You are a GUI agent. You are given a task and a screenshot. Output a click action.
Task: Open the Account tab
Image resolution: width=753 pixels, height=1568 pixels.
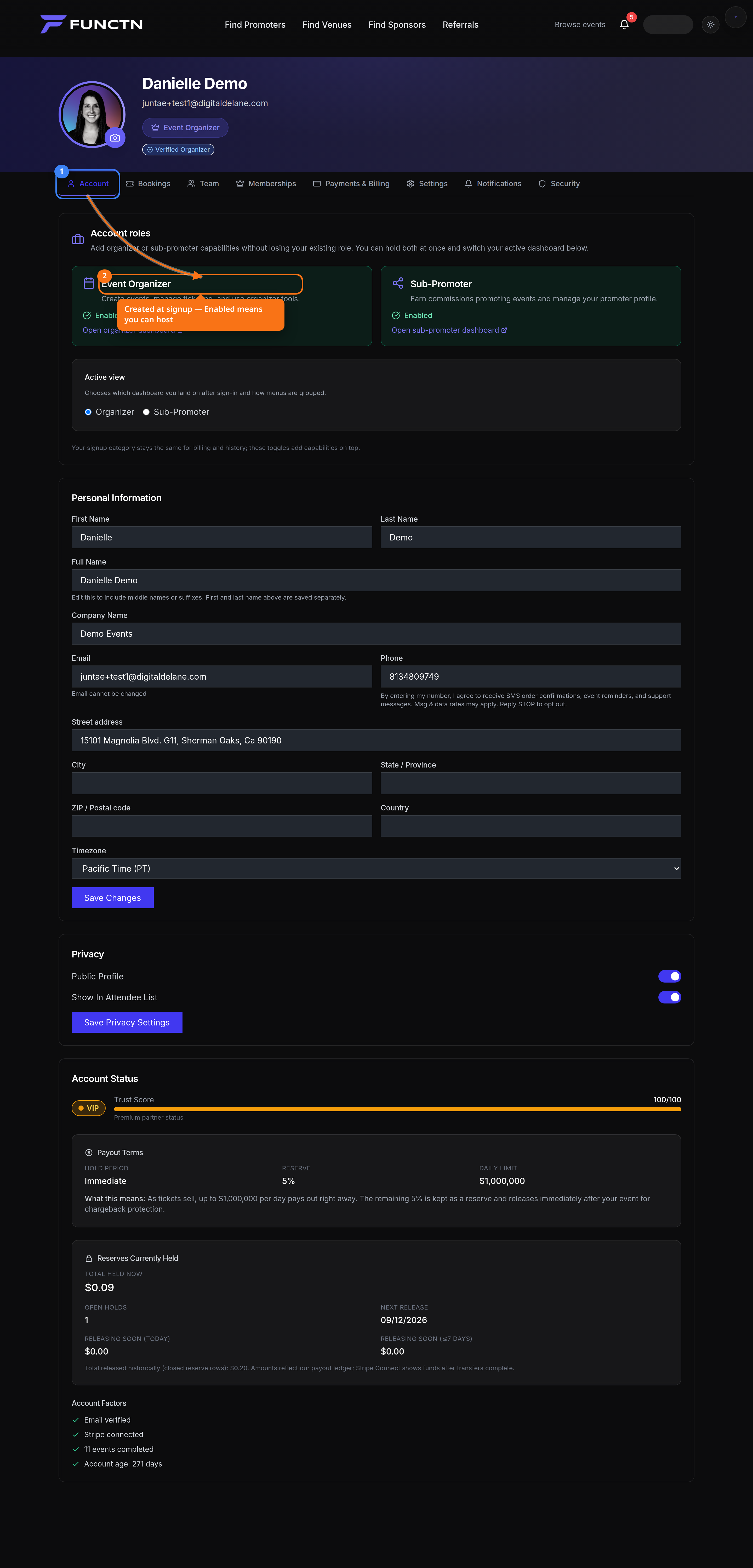click(88, 184)
